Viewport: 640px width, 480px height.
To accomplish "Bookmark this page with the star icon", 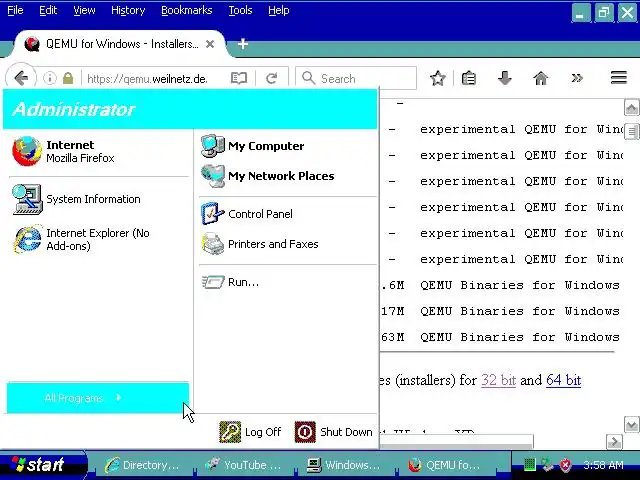I will tap(438, 78).
